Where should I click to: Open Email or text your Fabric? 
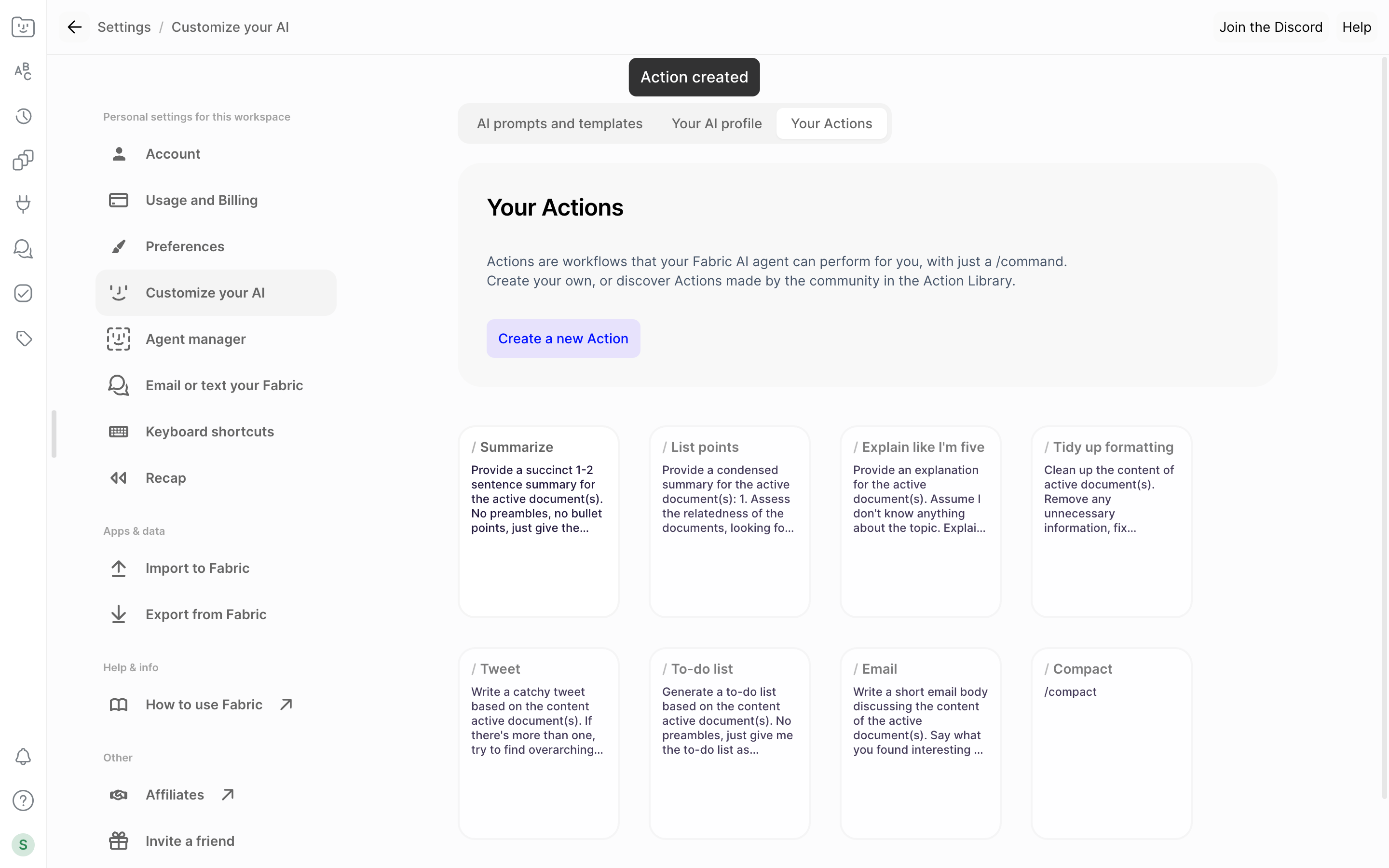[x=216, y=385]
